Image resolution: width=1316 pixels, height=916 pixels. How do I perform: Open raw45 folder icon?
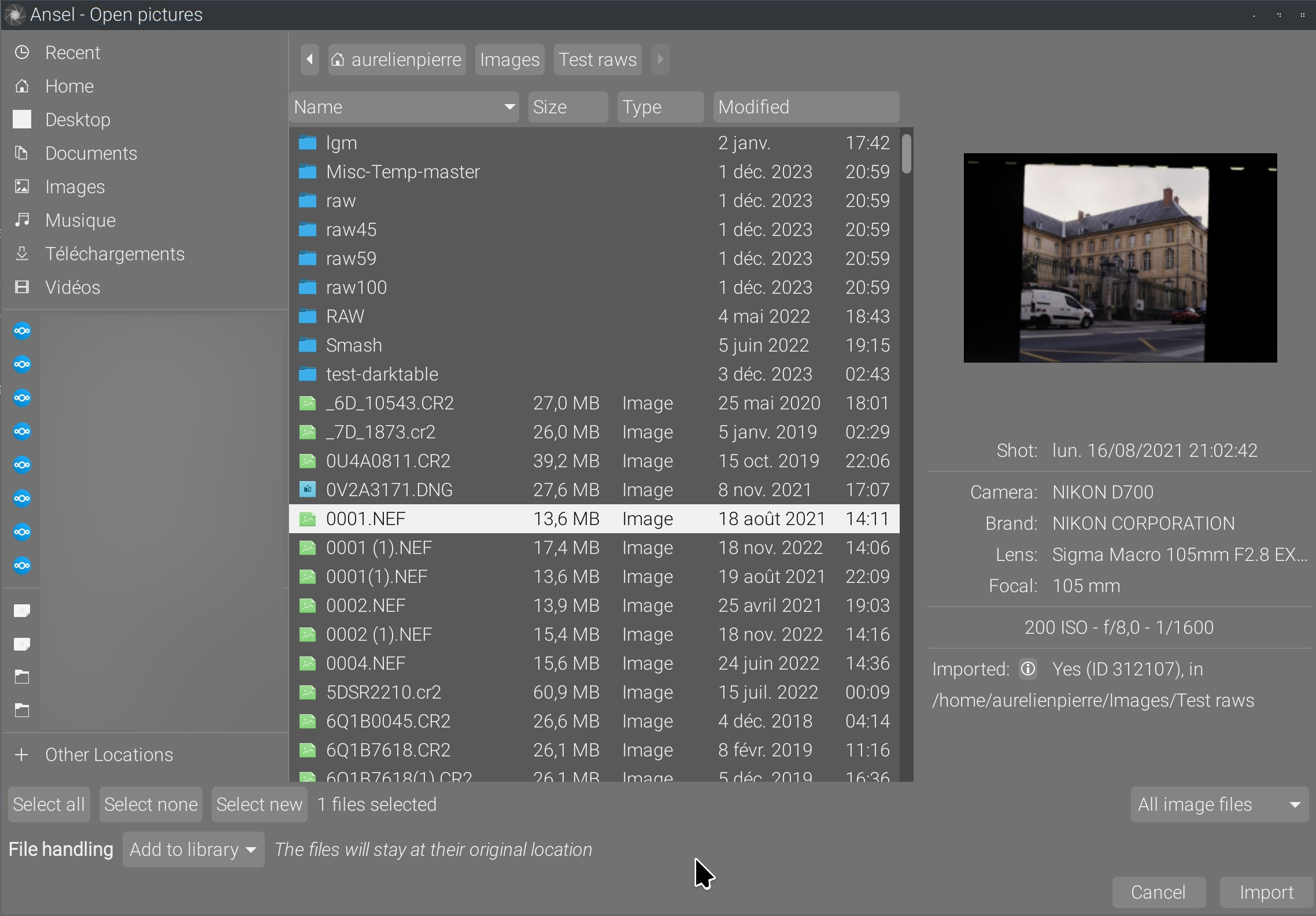(308, 230)
